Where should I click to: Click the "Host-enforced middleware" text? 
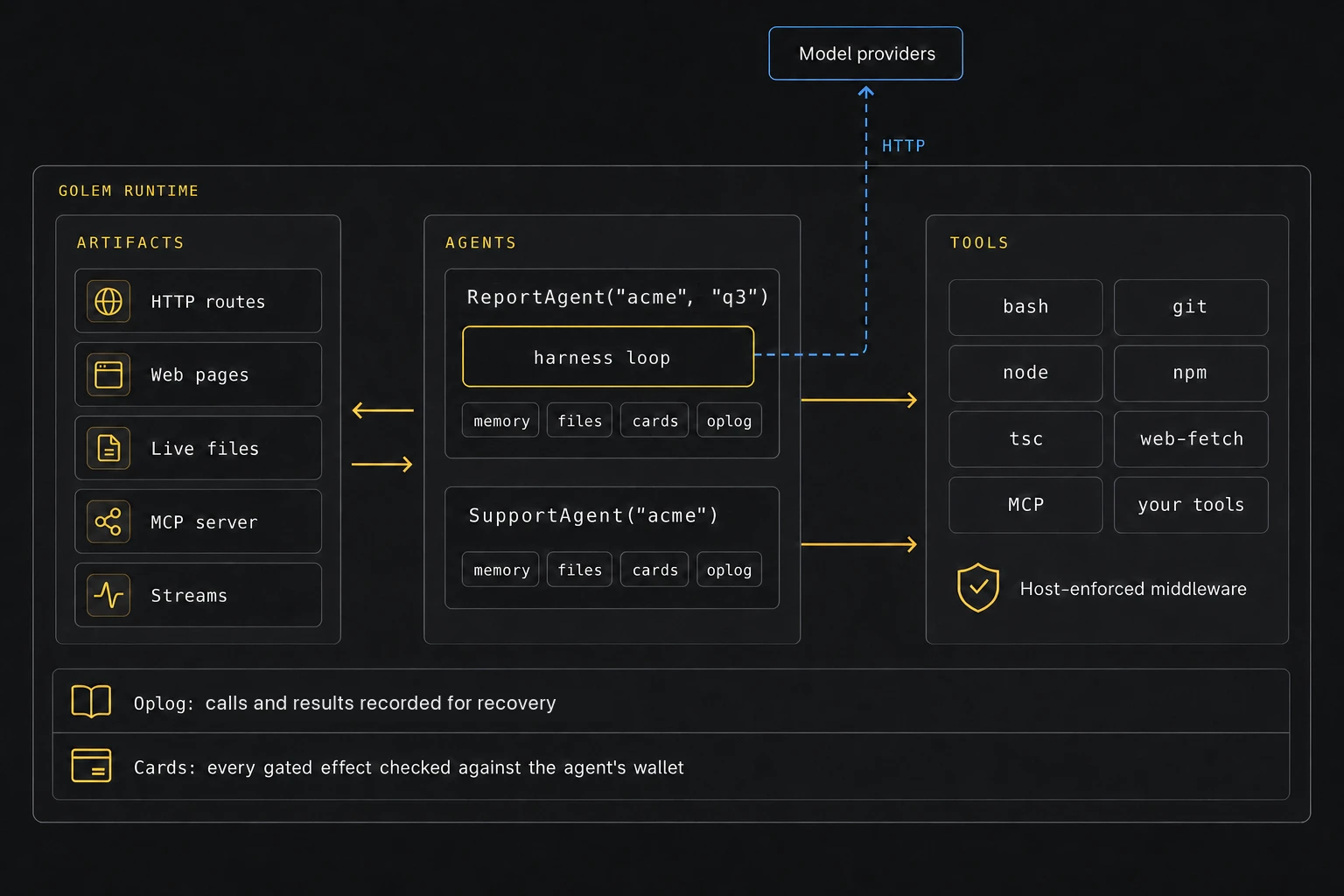coord(1133,589)
